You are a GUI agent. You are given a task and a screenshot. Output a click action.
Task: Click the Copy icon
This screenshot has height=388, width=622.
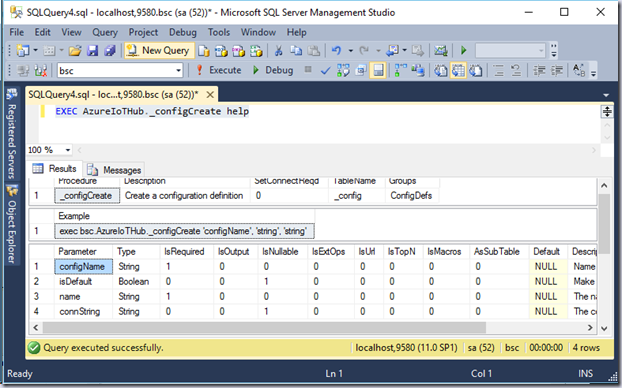click(296, 51)
